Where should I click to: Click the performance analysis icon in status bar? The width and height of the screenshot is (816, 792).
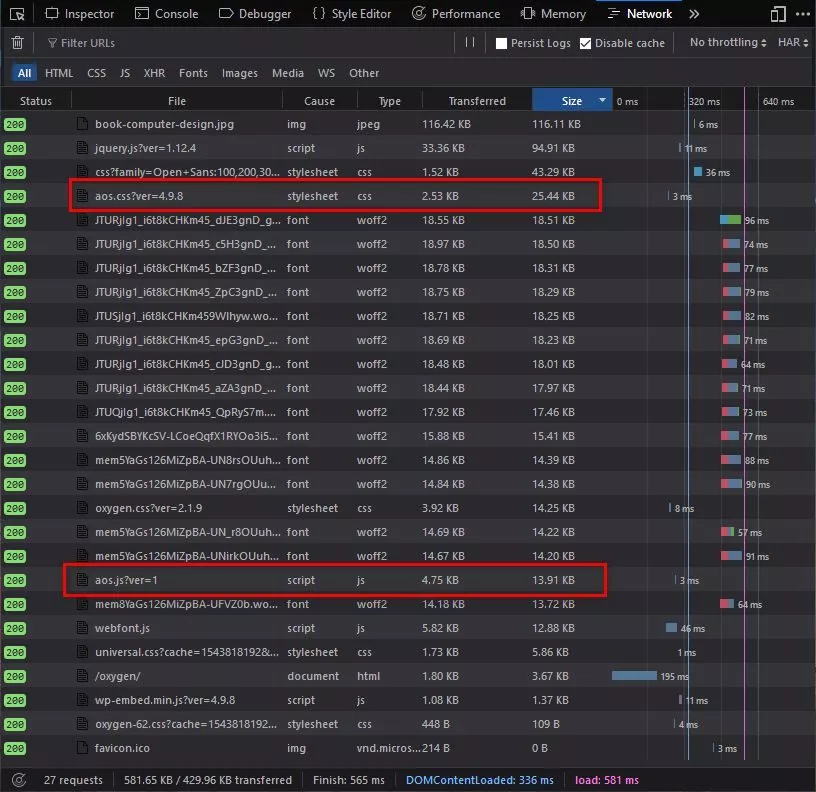(18, 780)
